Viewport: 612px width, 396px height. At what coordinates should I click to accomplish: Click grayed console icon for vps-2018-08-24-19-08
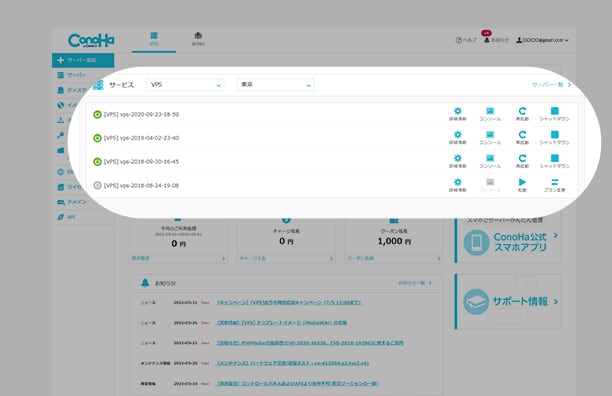point(490,185)
